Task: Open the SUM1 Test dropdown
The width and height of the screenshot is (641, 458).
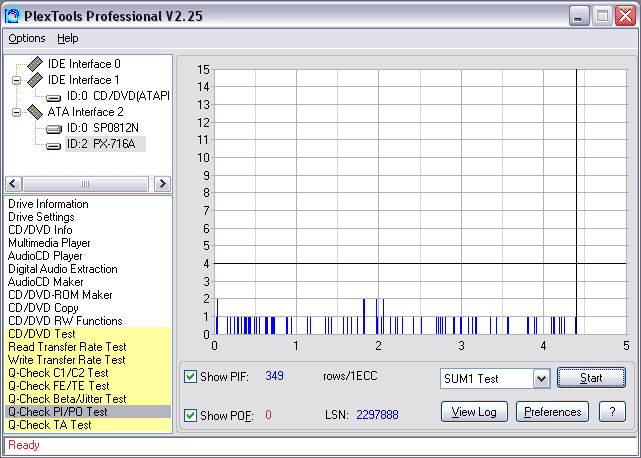Action: point(541,379)
